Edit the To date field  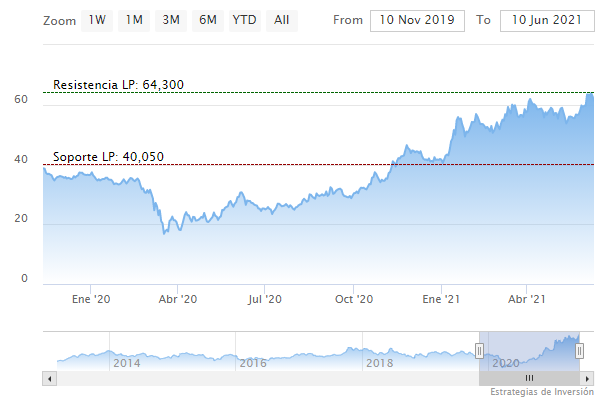[x=541, y=20]
